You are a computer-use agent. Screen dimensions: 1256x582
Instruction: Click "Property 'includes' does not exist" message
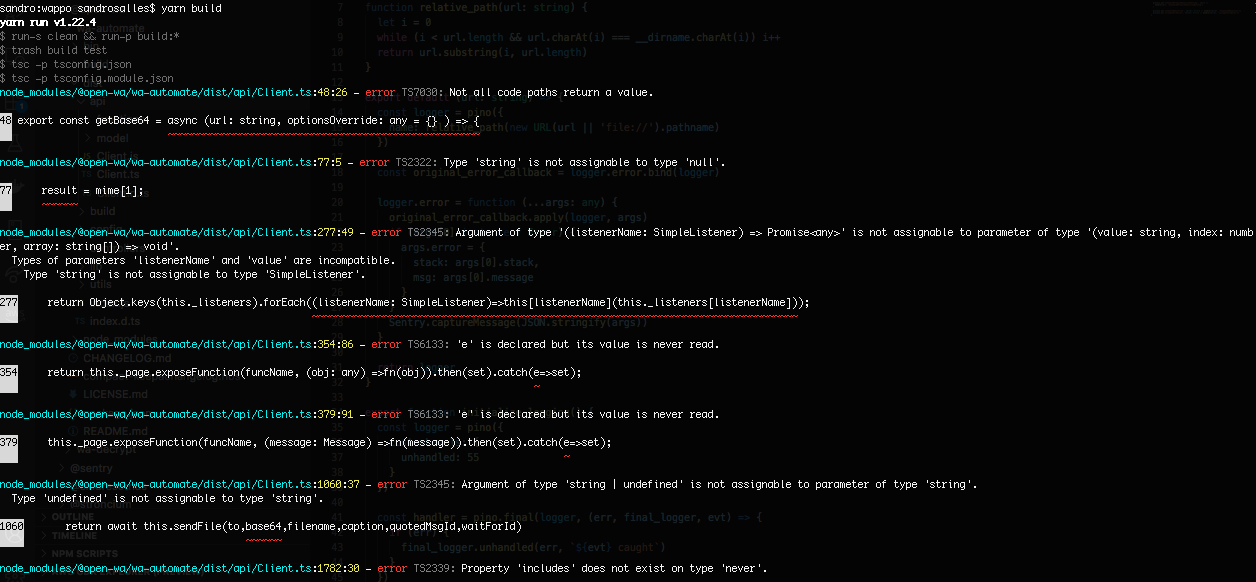tap(614, 568)
